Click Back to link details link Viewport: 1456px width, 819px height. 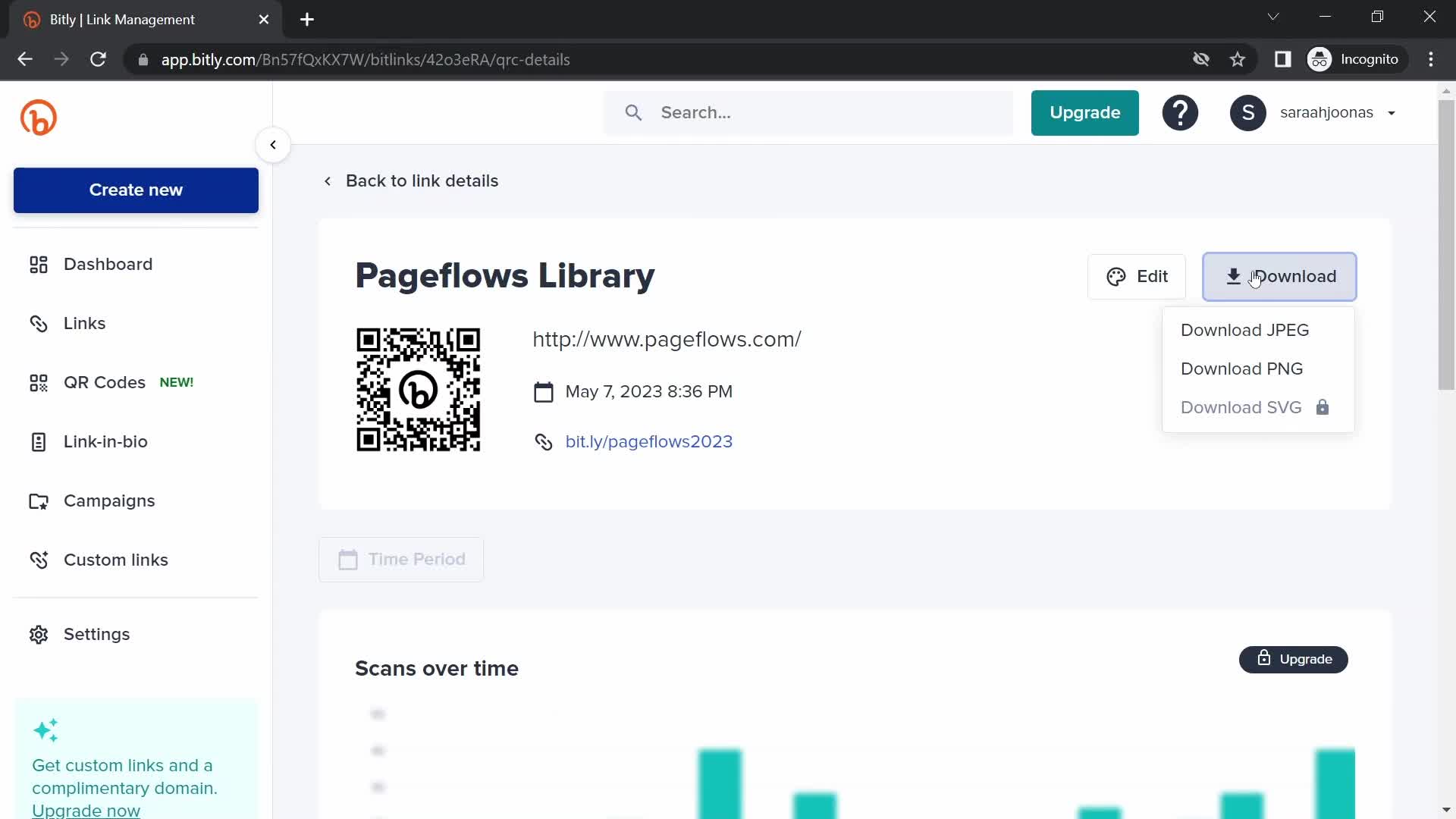[x=411, y=181]
